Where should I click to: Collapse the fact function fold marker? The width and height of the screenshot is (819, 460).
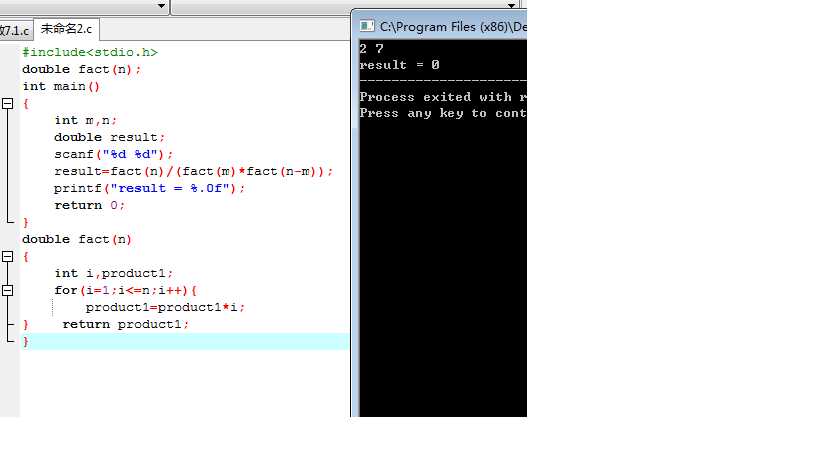7,256
